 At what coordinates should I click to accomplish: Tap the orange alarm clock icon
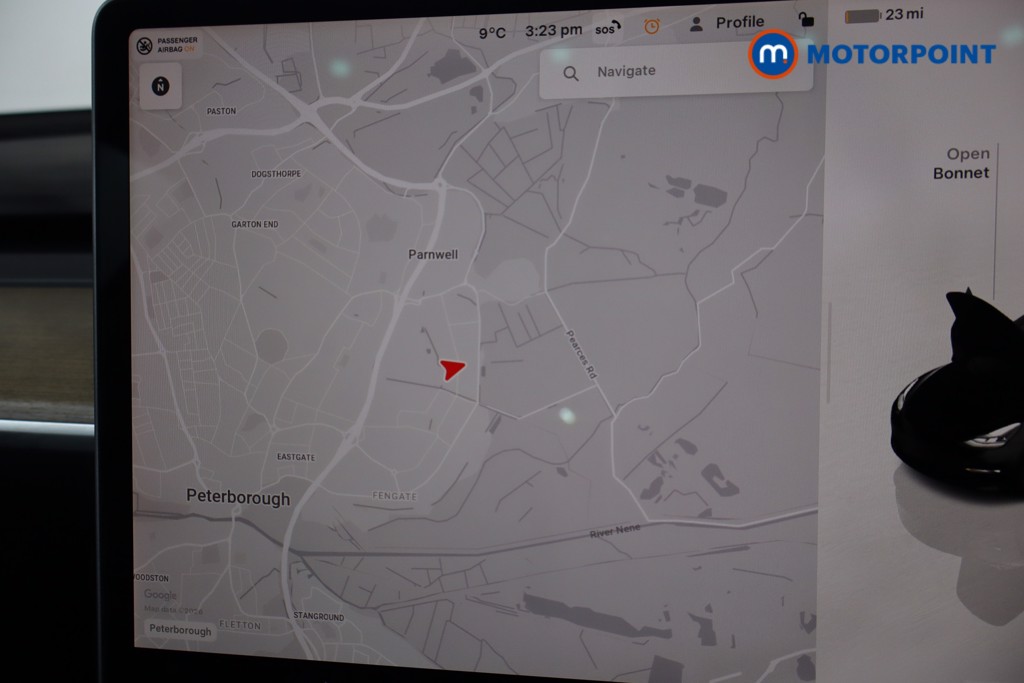(652, 26)
